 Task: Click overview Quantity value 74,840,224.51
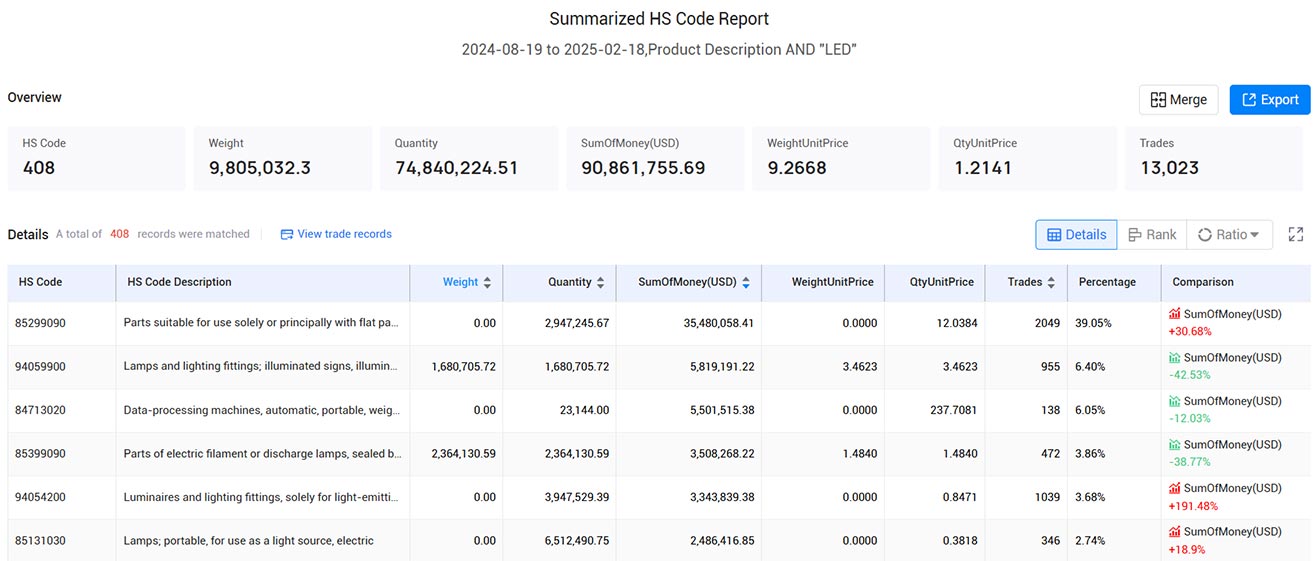coord(456,168)
